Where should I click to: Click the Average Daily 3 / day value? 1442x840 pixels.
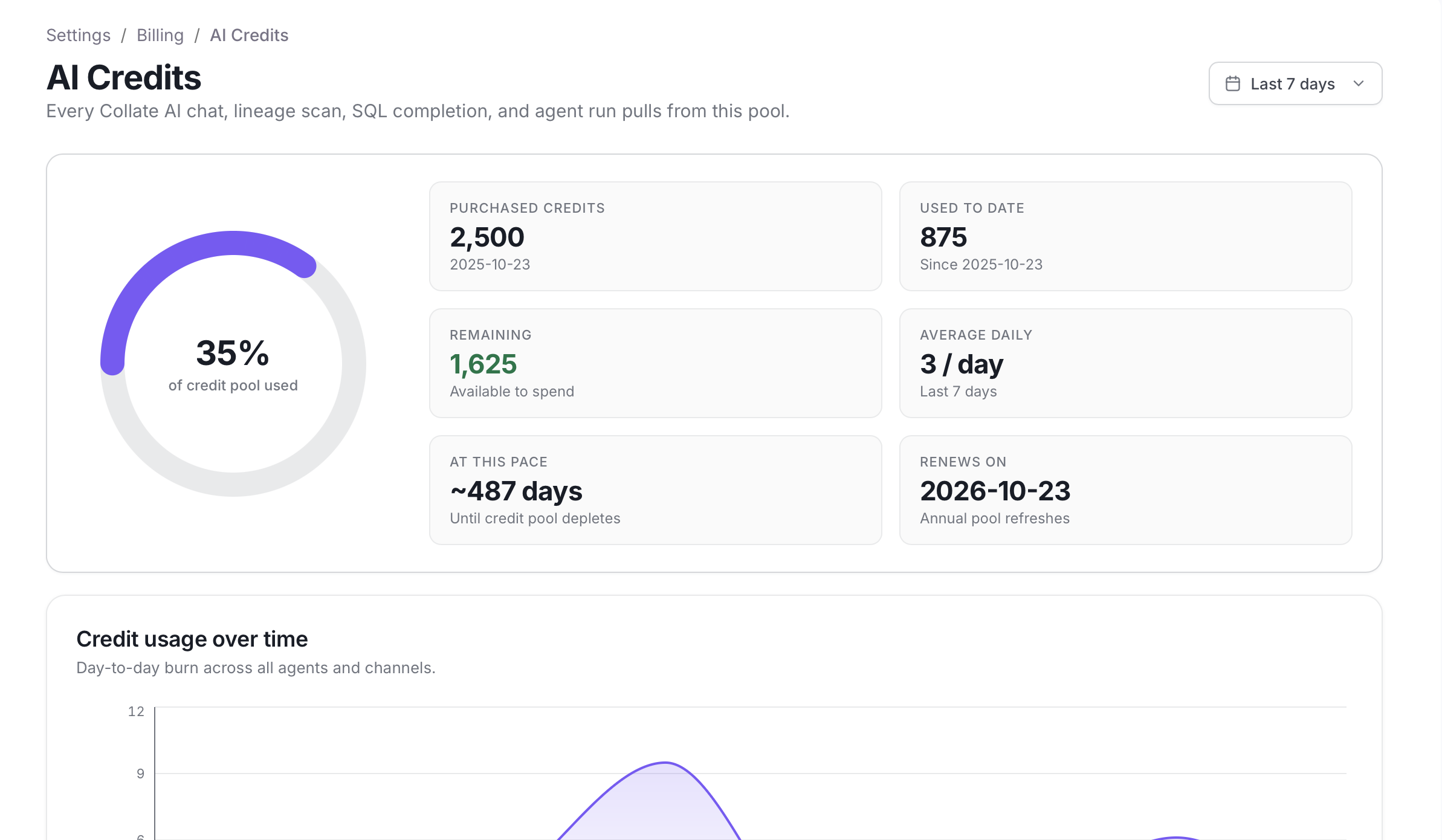pyautogui.click(x=962, y=364)
